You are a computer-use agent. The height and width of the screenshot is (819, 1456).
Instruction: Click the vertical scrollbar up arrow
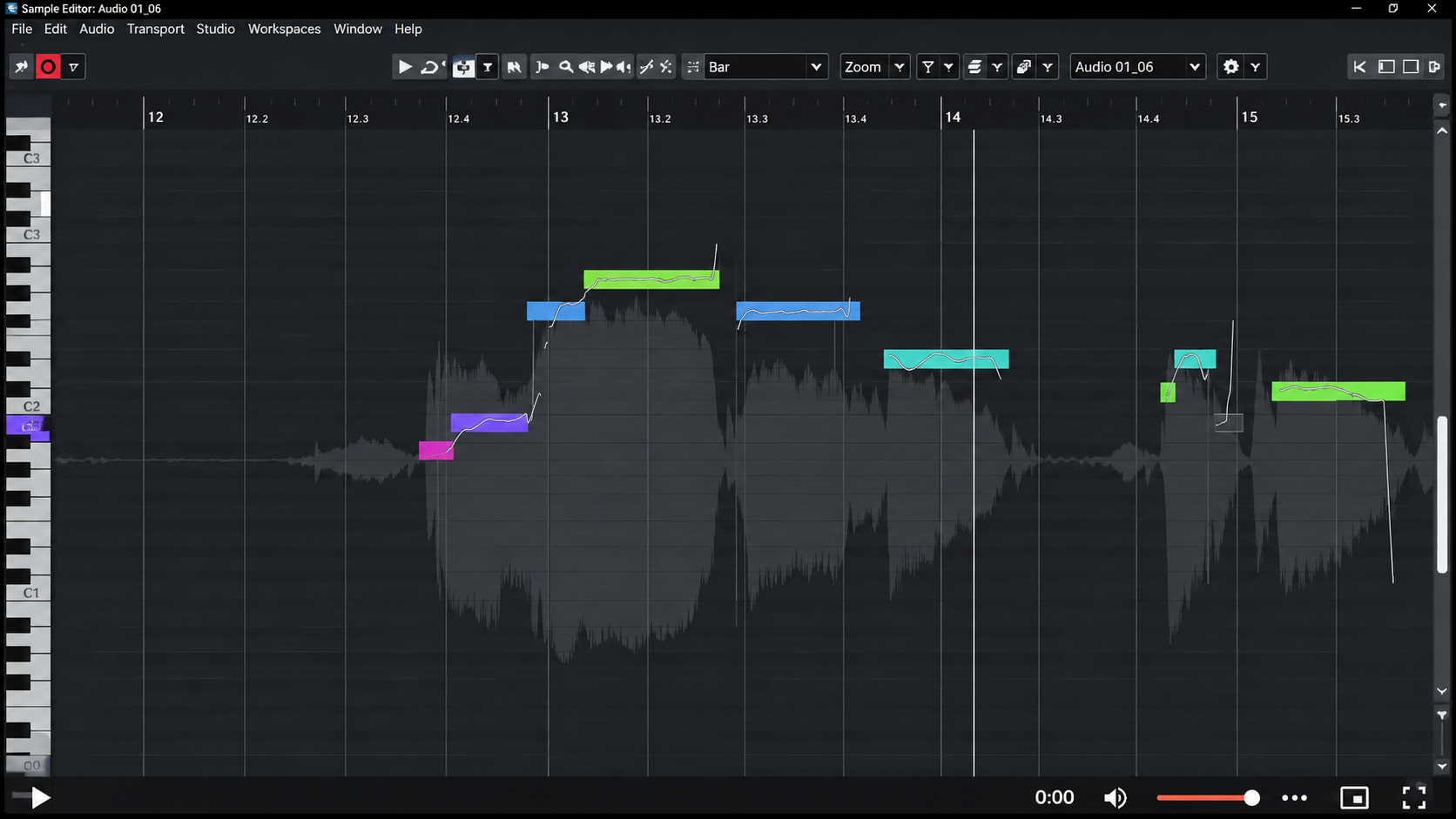1442,131
